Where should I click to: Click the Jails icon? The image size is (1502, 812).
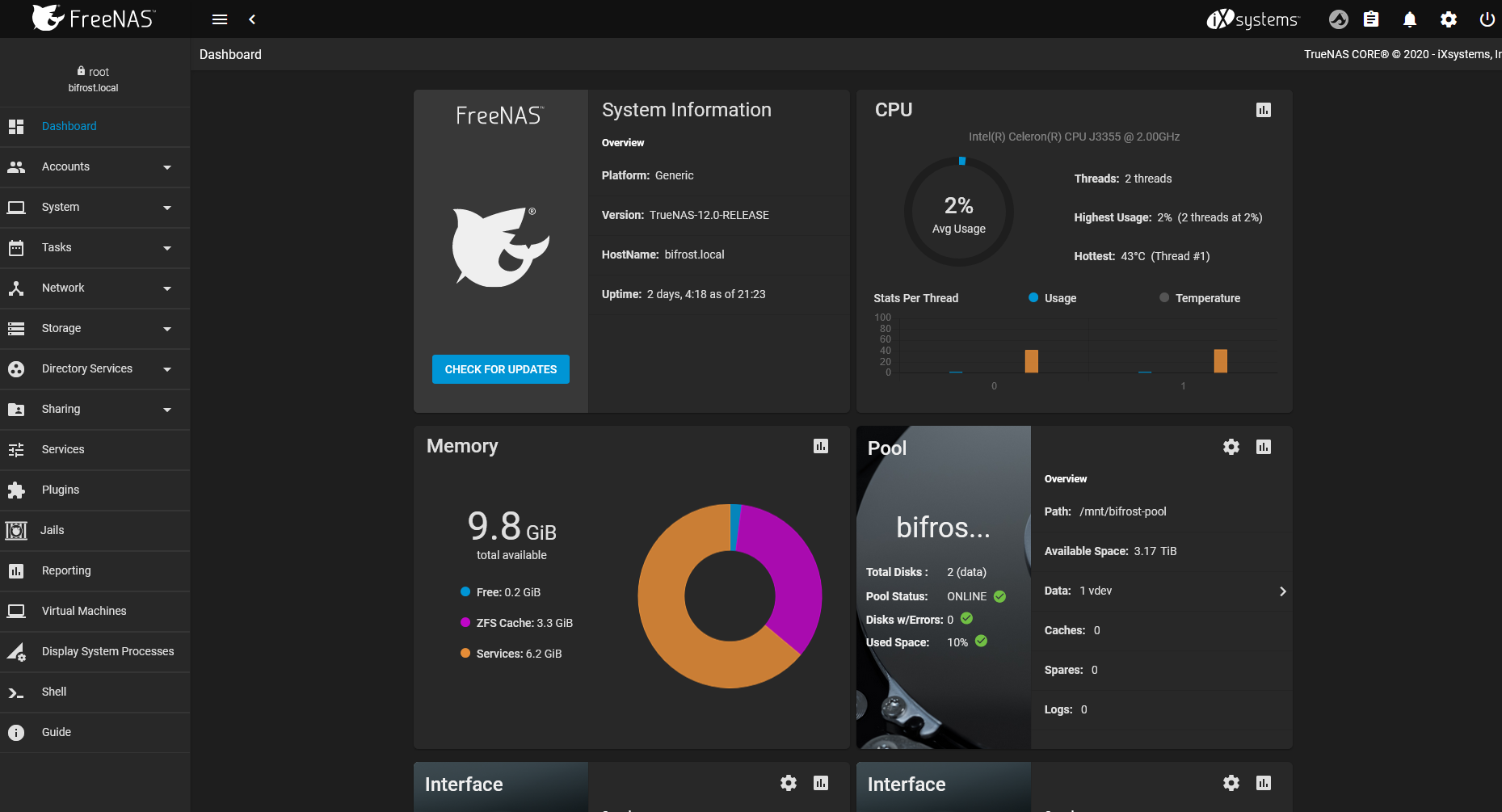tap(16, 531)
